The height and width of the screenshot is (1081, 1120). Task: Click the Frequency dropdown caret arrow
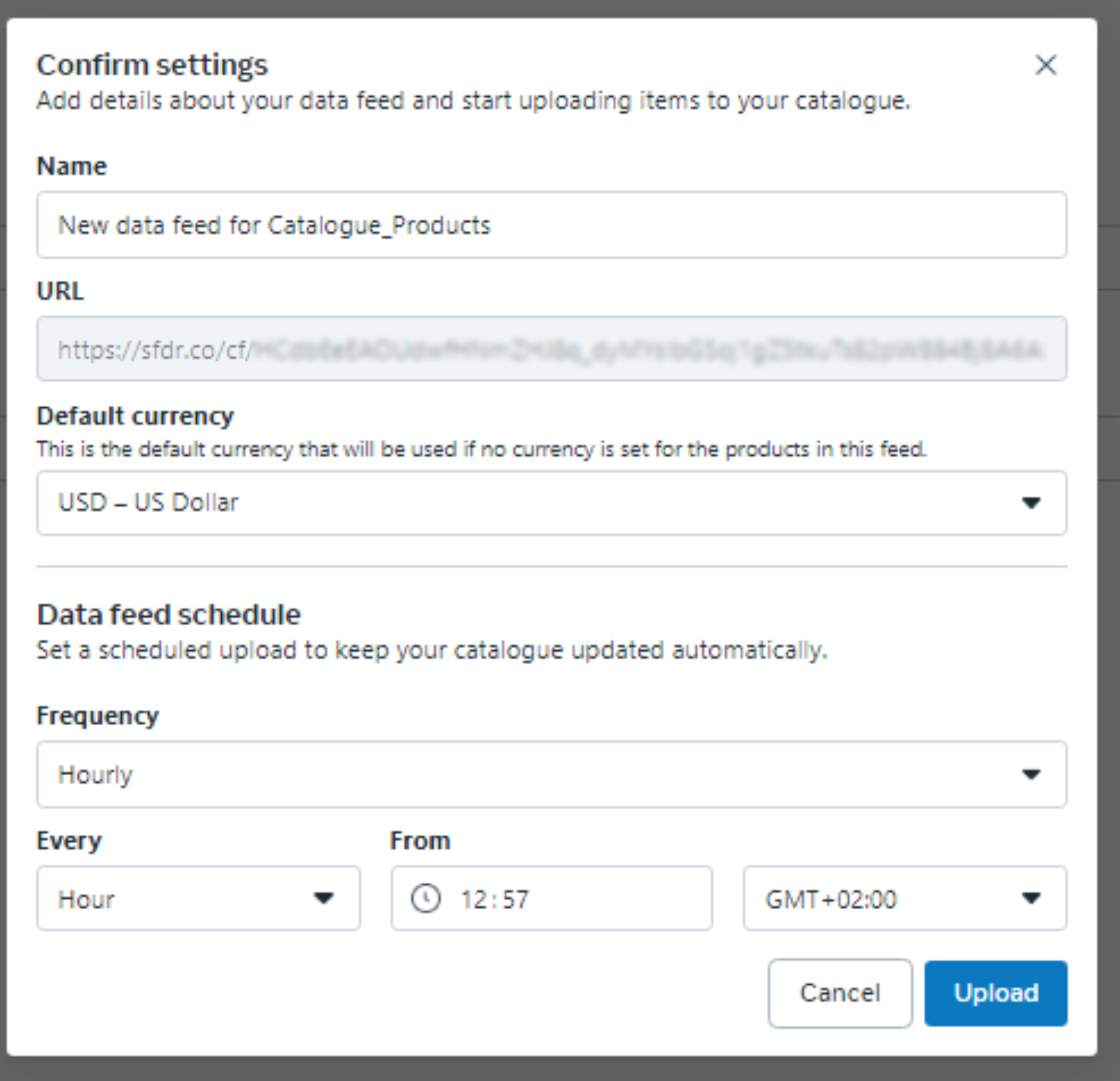click(x=1031, y=775)
